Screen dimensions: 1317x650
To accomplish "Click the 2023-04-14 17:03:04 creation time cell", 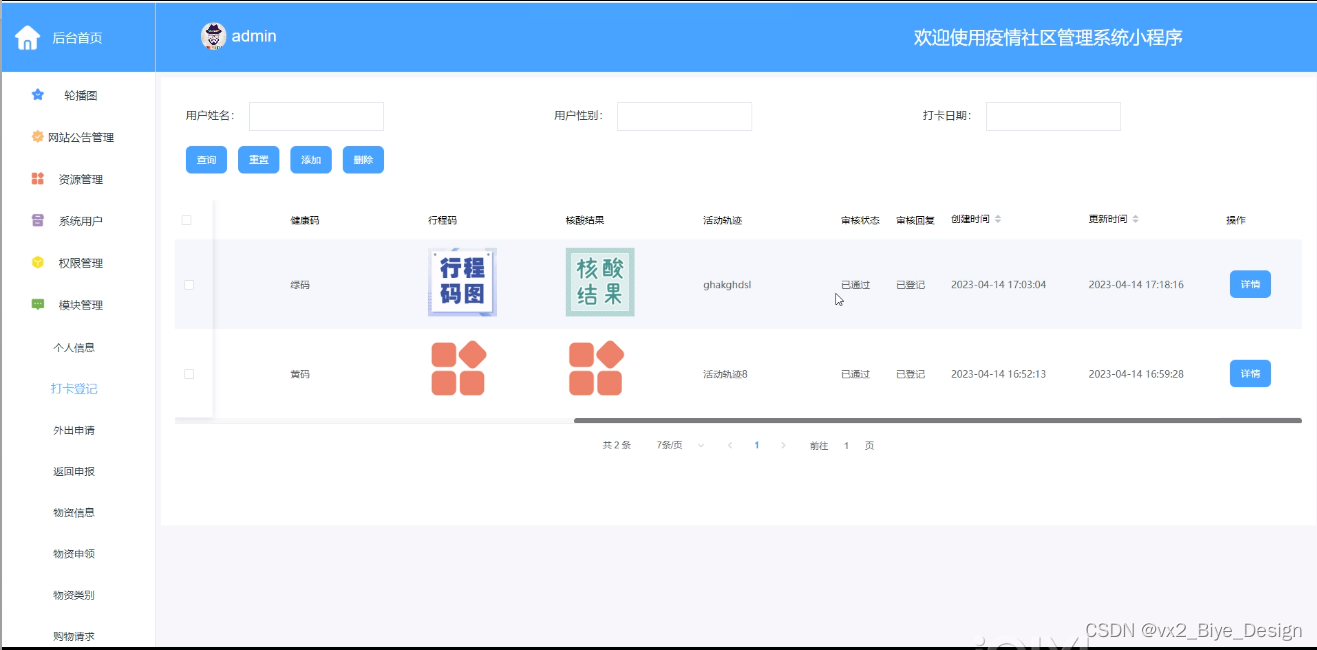I will click(x=998, y=285).
